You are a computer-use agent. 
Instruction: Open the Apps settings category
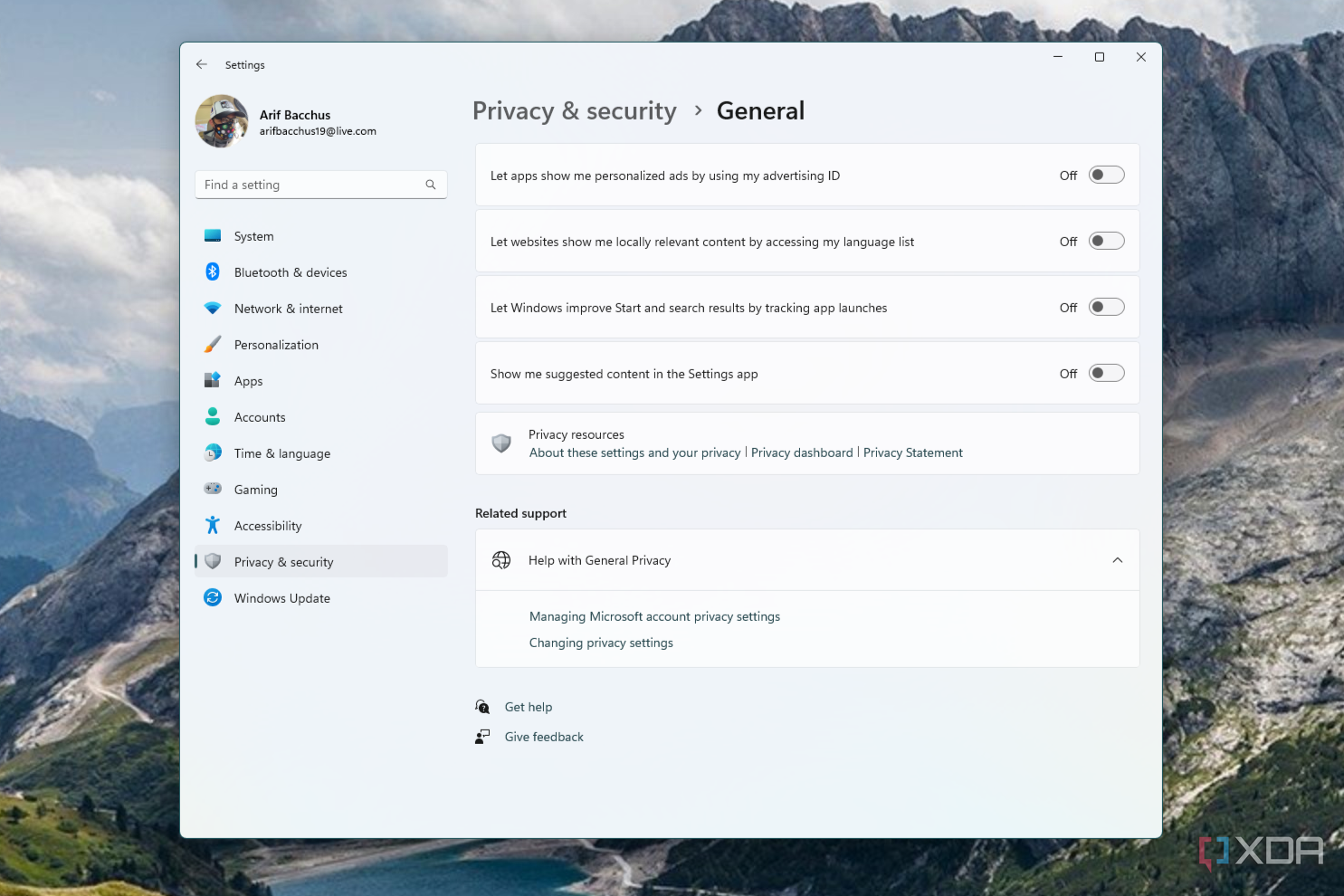coord(320,381)
